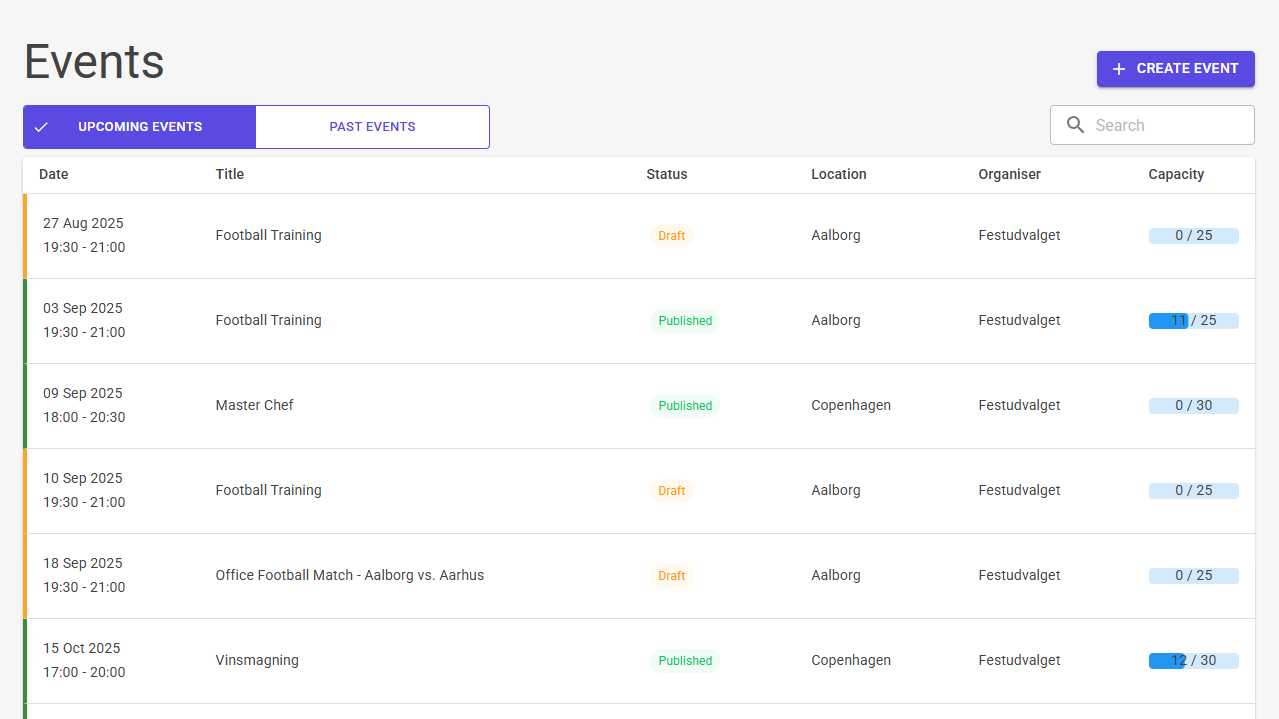Click the Location column header
The width and height of the screenshot is (1279, 719).
click(839, 174)
